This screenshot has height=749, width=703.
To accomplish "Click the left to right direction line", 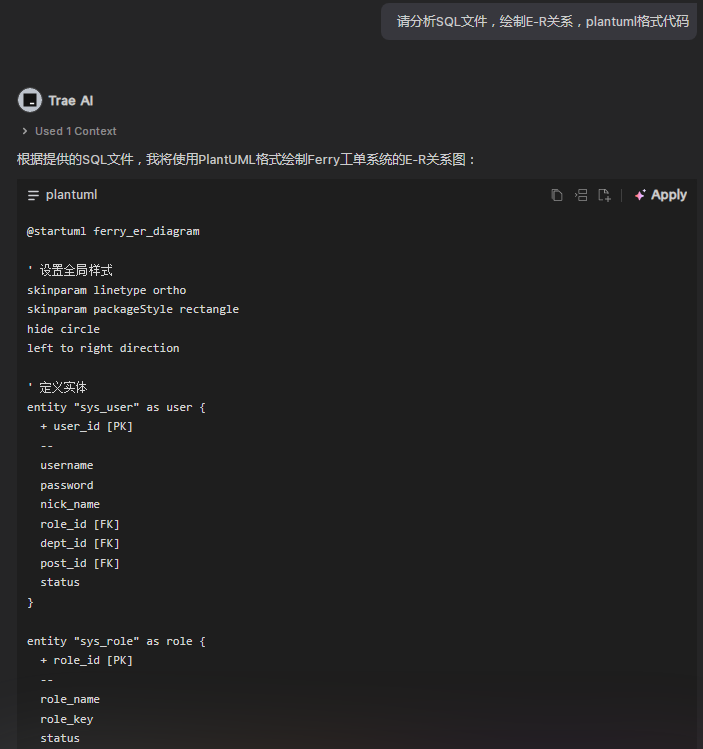I will (x=103, y=348).
